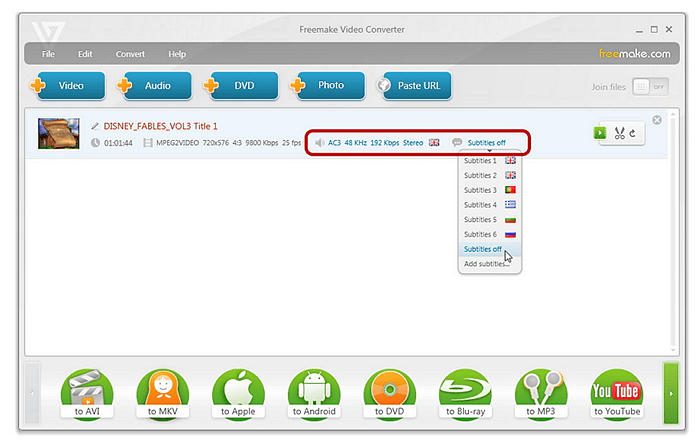This screenshot has width=700, height=442.
Task: Open the Subtitles off dropdown in file row
Action: [487, 143]
